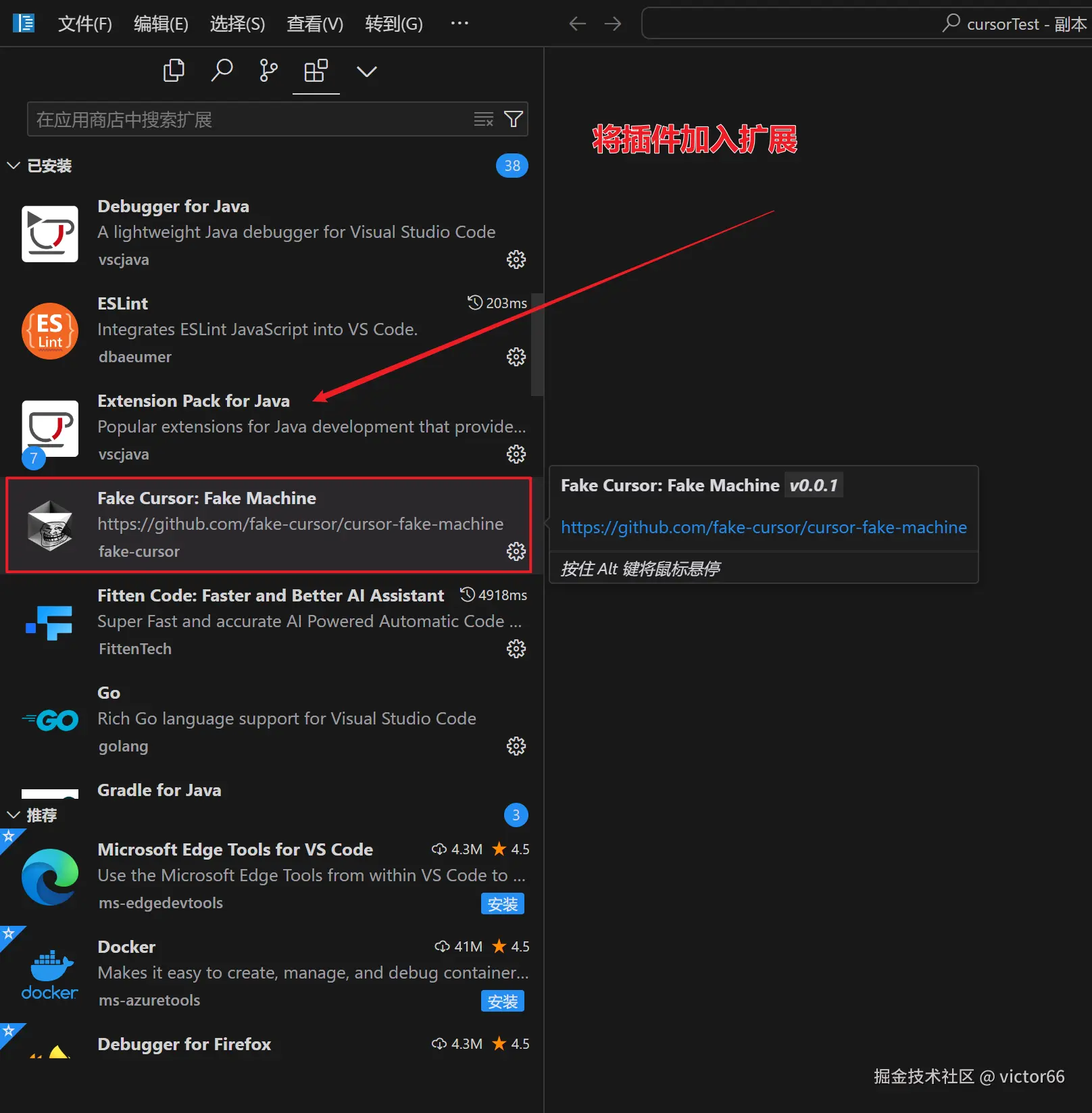
Task: Click the v0.0.1 version in tooltip
Action: [814, 485]
